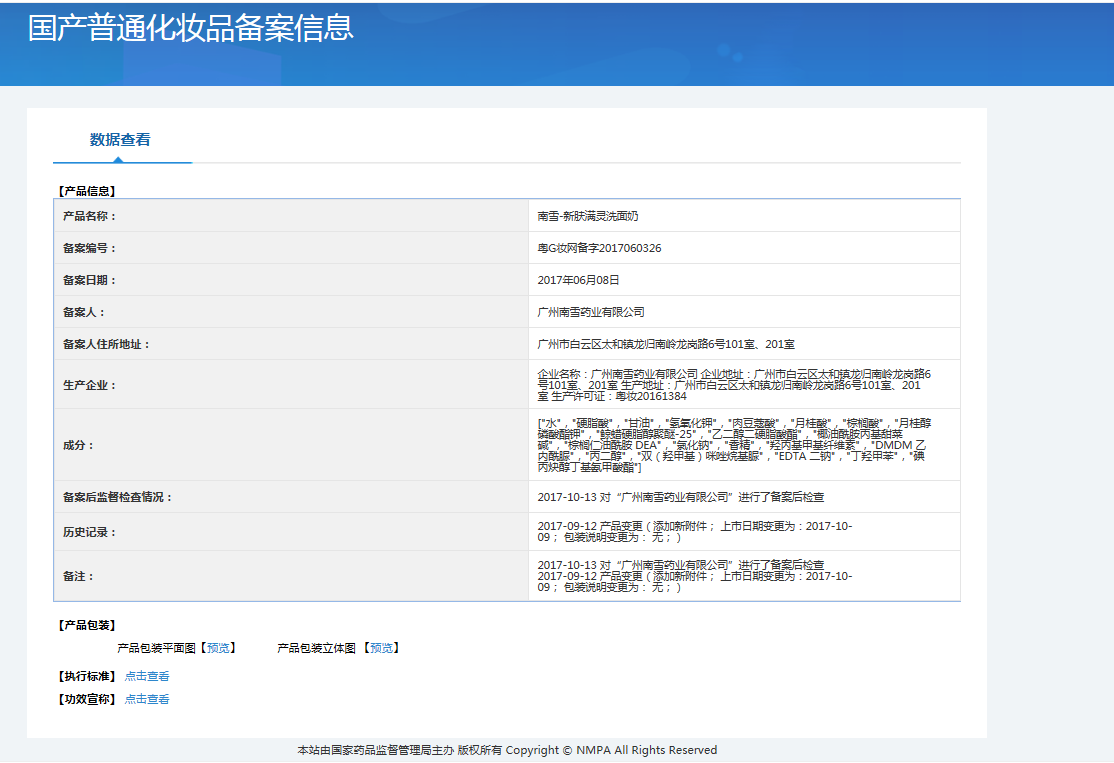Click the 备案编号 row label
Image resolution: width=1114 pixels, height=763 pixels.
click(x=90, y=248)
